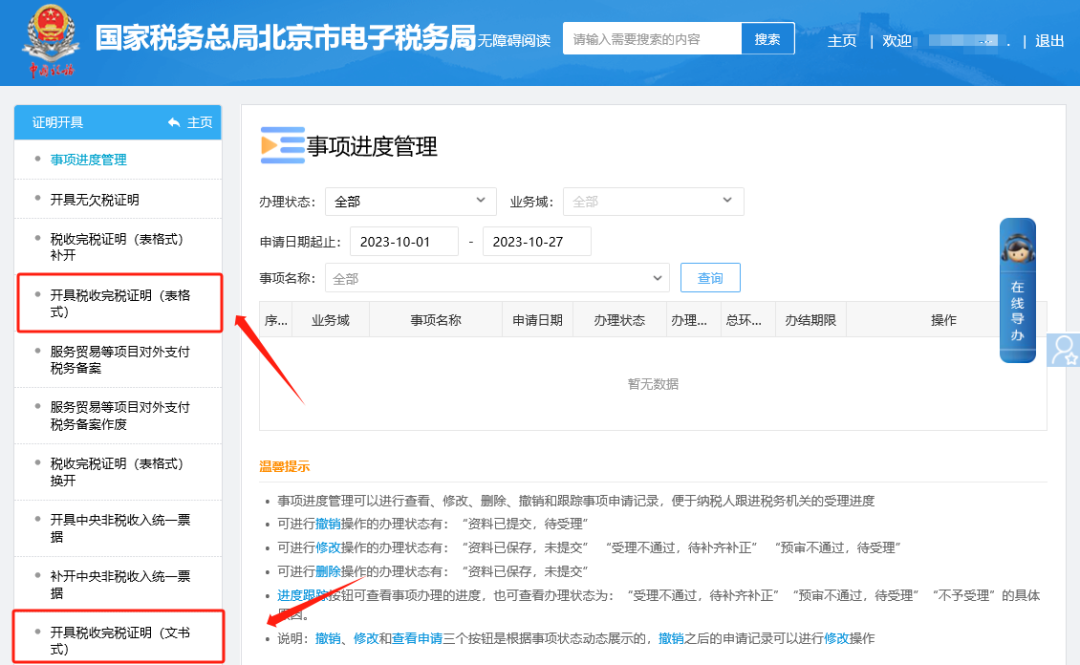Select 开具无欠税证明 in sidebar
Screen dimensions: 1080x665
95,199
